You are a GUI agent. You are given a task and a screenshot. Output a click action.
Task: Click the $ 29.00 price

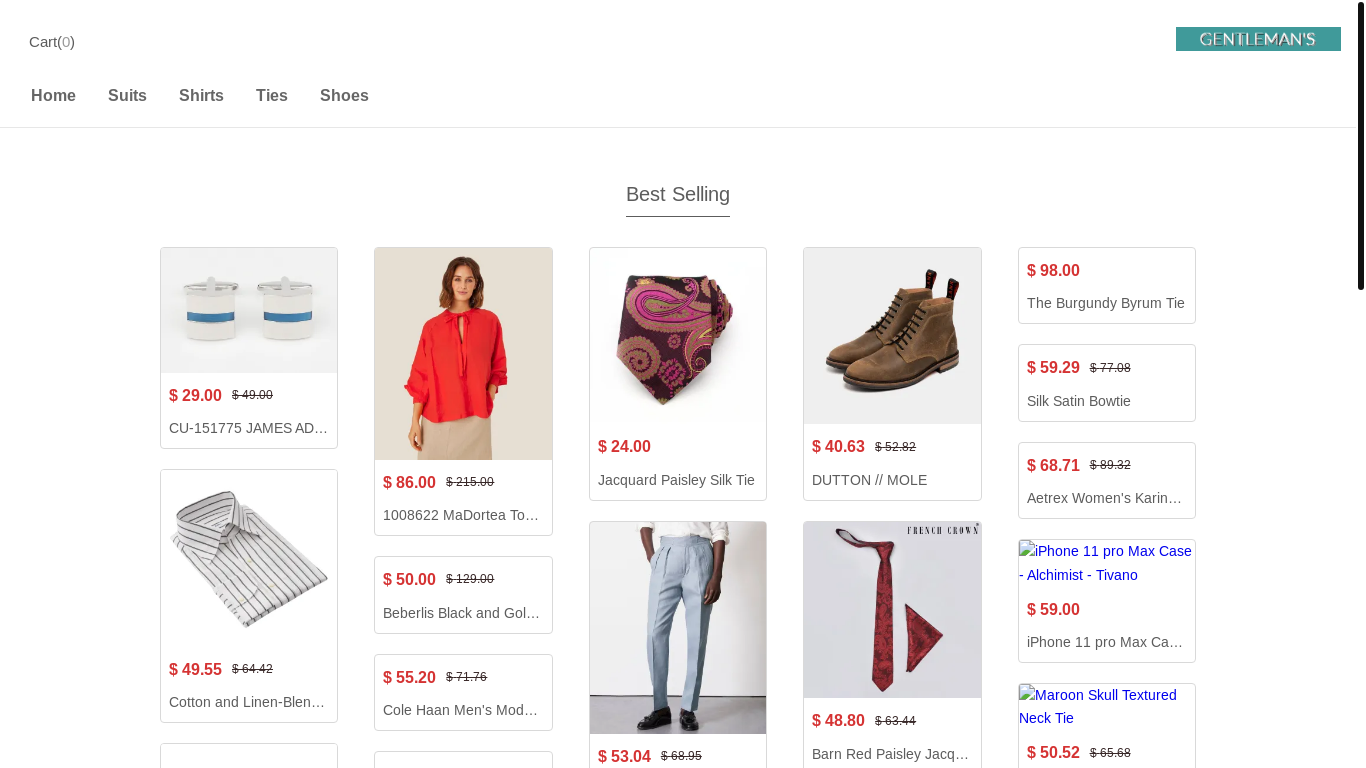click(195, 395)
